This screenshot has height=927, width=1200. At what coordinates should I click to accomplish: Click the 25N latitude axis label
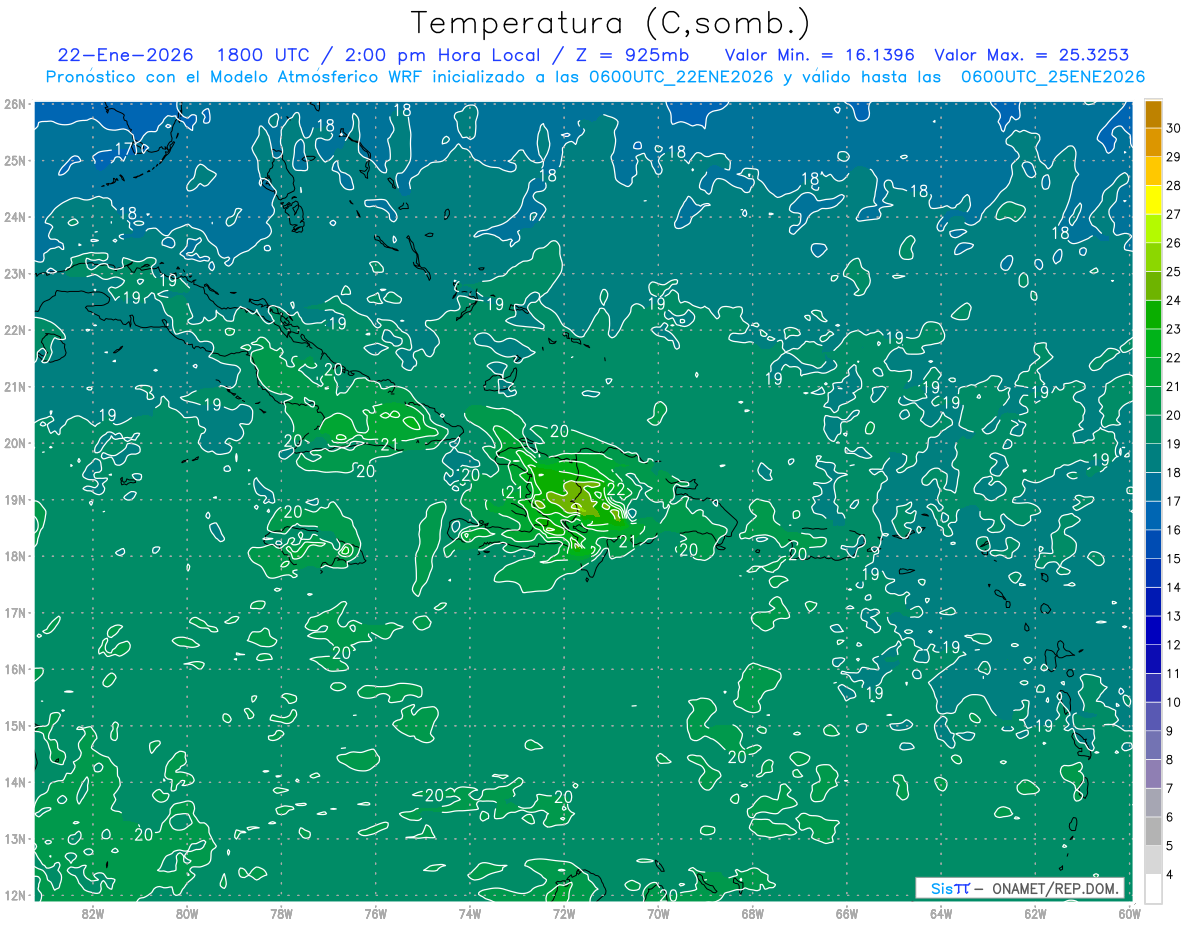14,160
